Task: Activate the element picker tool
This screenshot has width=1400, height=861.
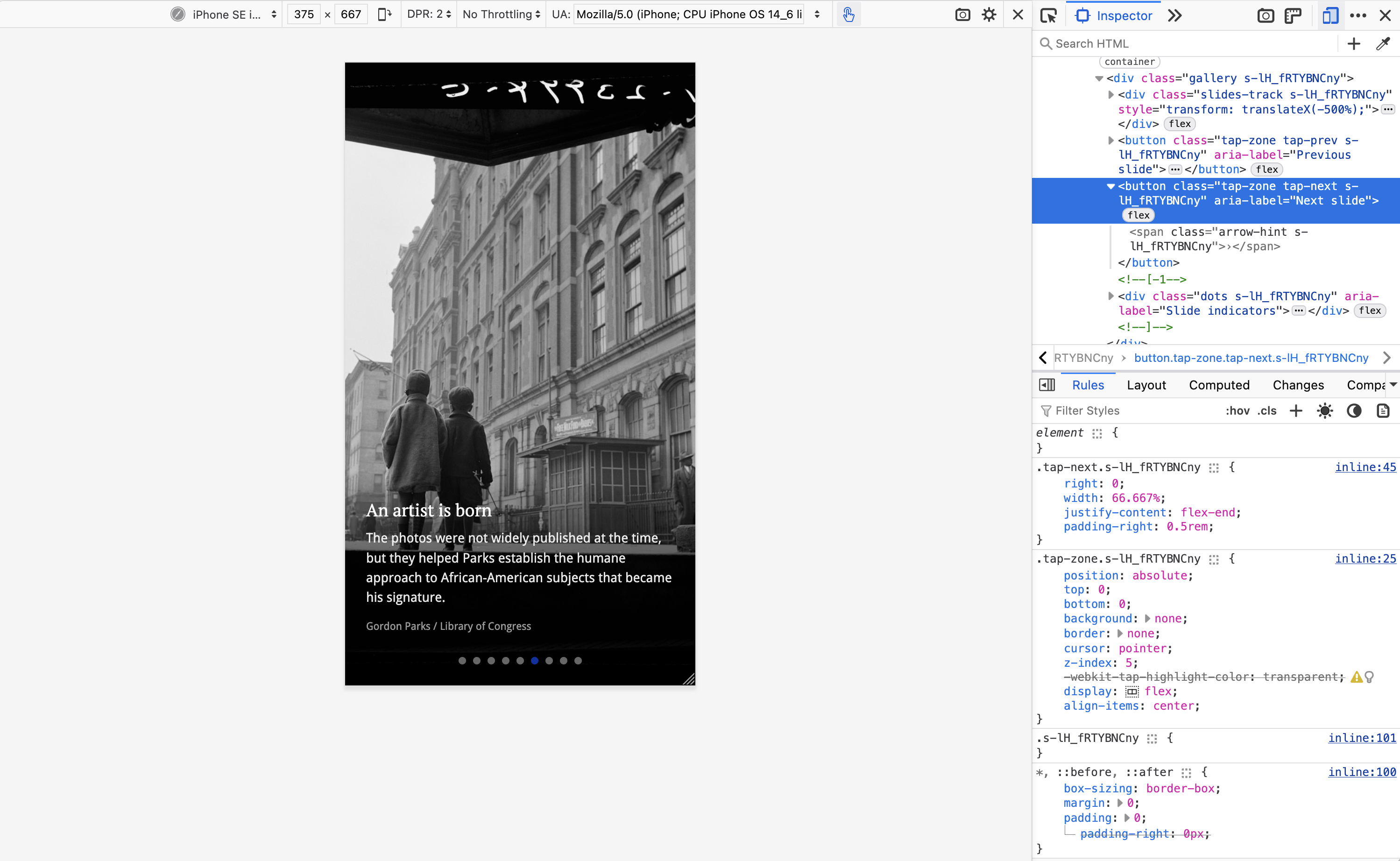Action: (1048, 15)
